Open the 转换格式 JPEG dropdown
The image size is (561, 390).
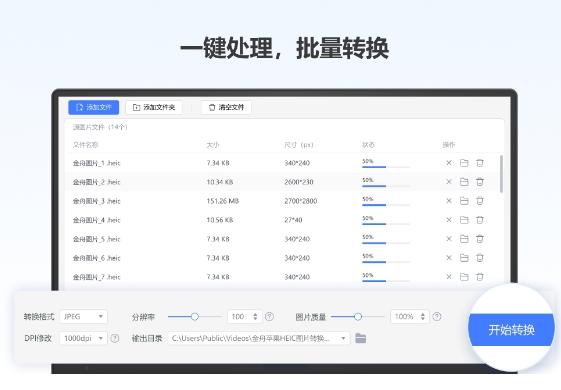tap(83, 316)
